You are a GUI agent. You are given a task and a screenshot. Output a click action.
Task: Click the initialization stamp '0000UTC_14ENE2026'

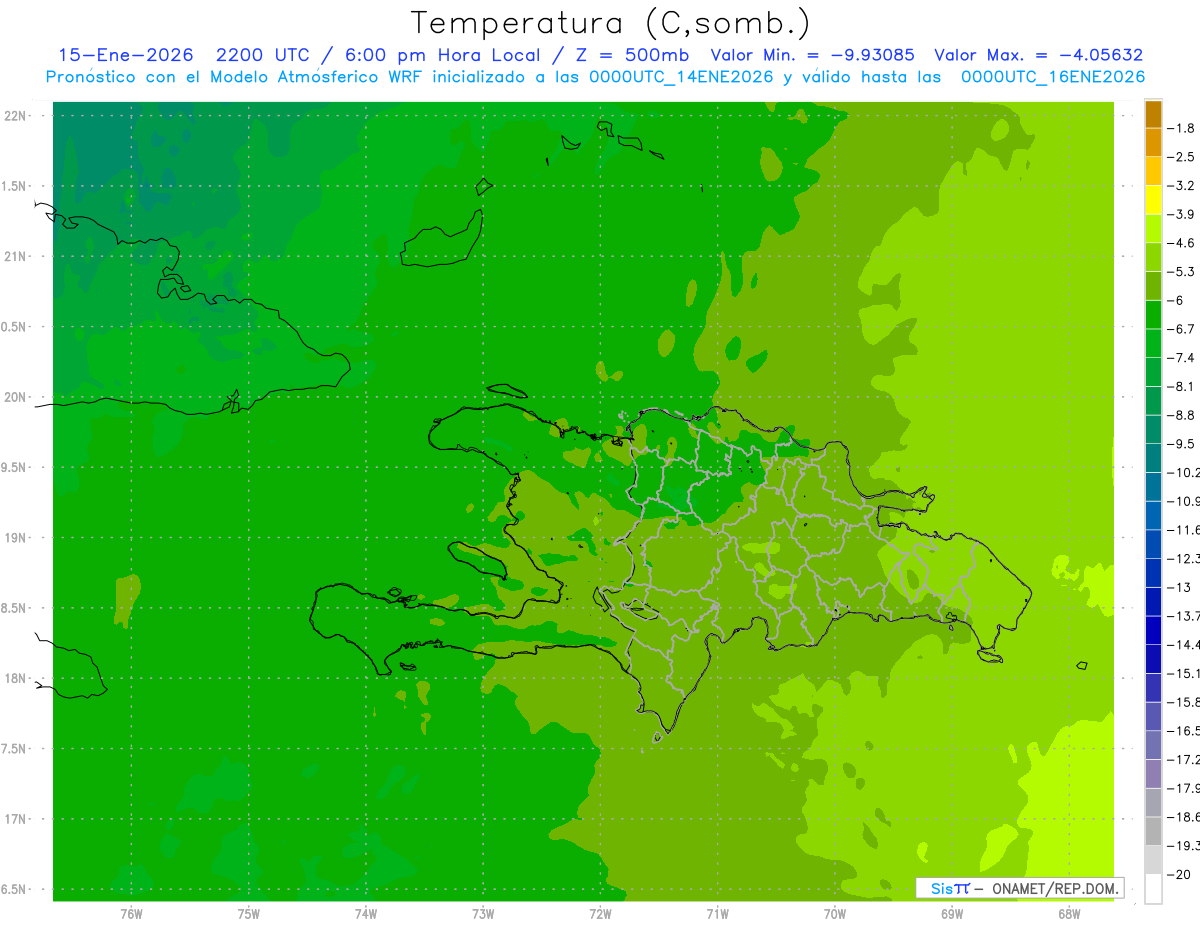680,77
